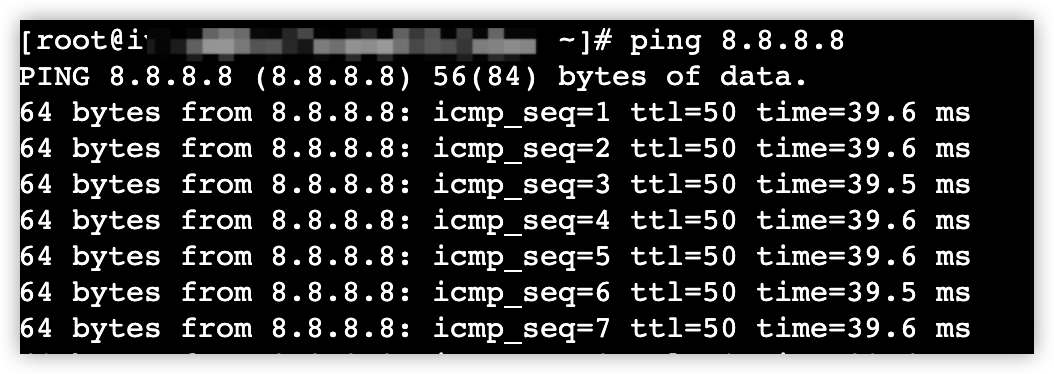Click ttl=50 on the icmp_seq=7 line

(x=683, y=328)
